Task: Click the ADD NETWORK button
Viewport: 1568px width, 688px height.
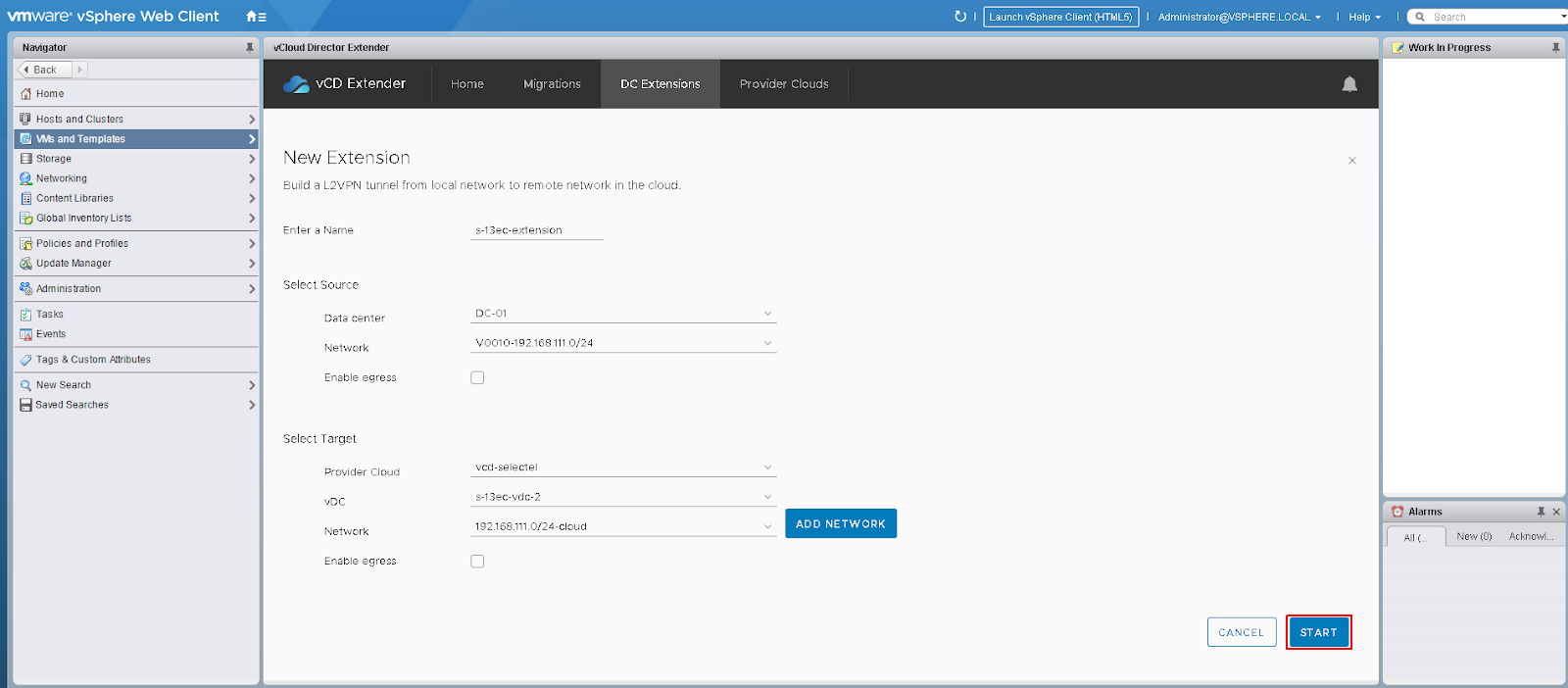Action: click(x=841, y=523)
